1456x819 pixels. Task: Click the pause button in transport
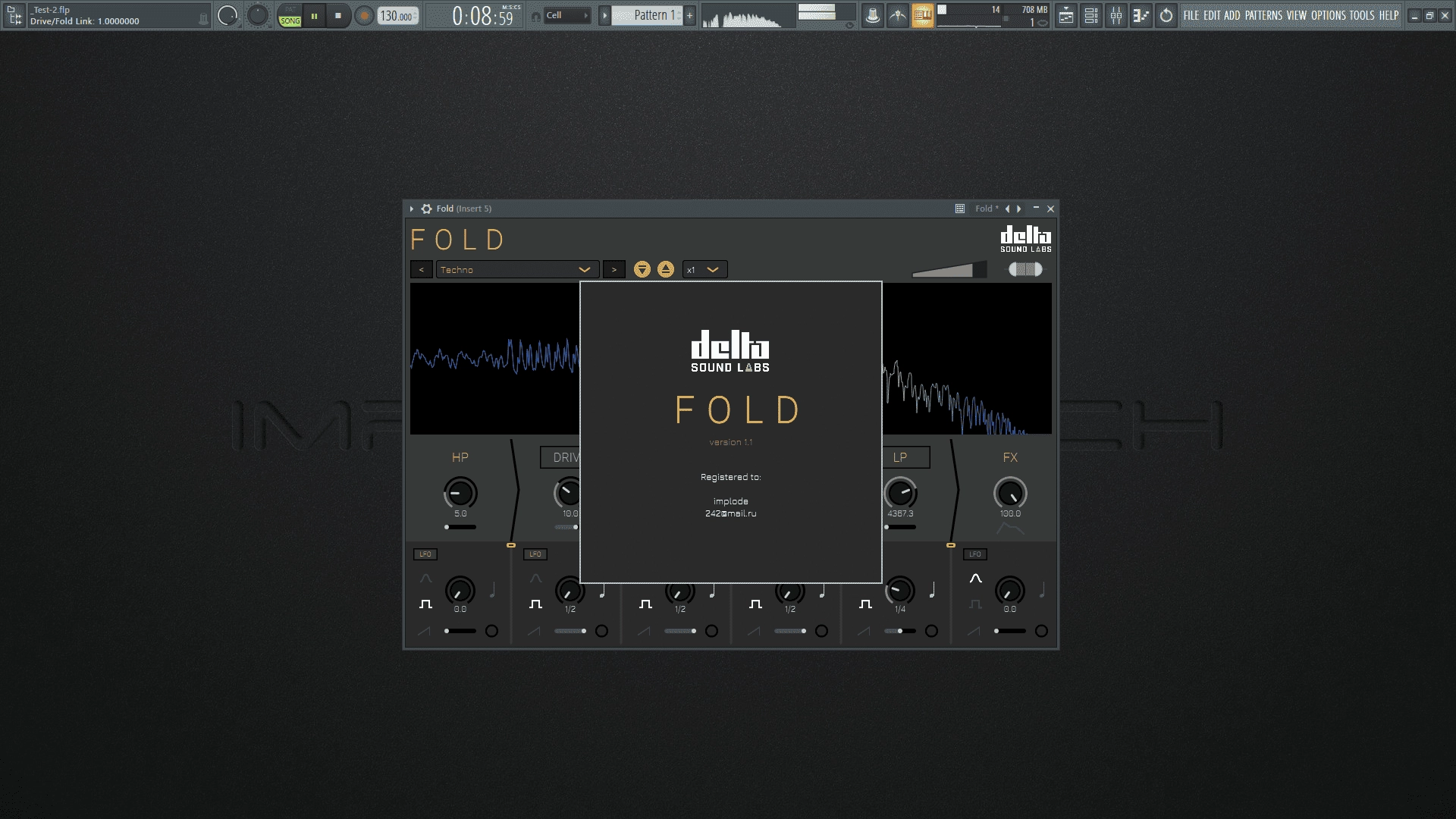tap(314, 15)
